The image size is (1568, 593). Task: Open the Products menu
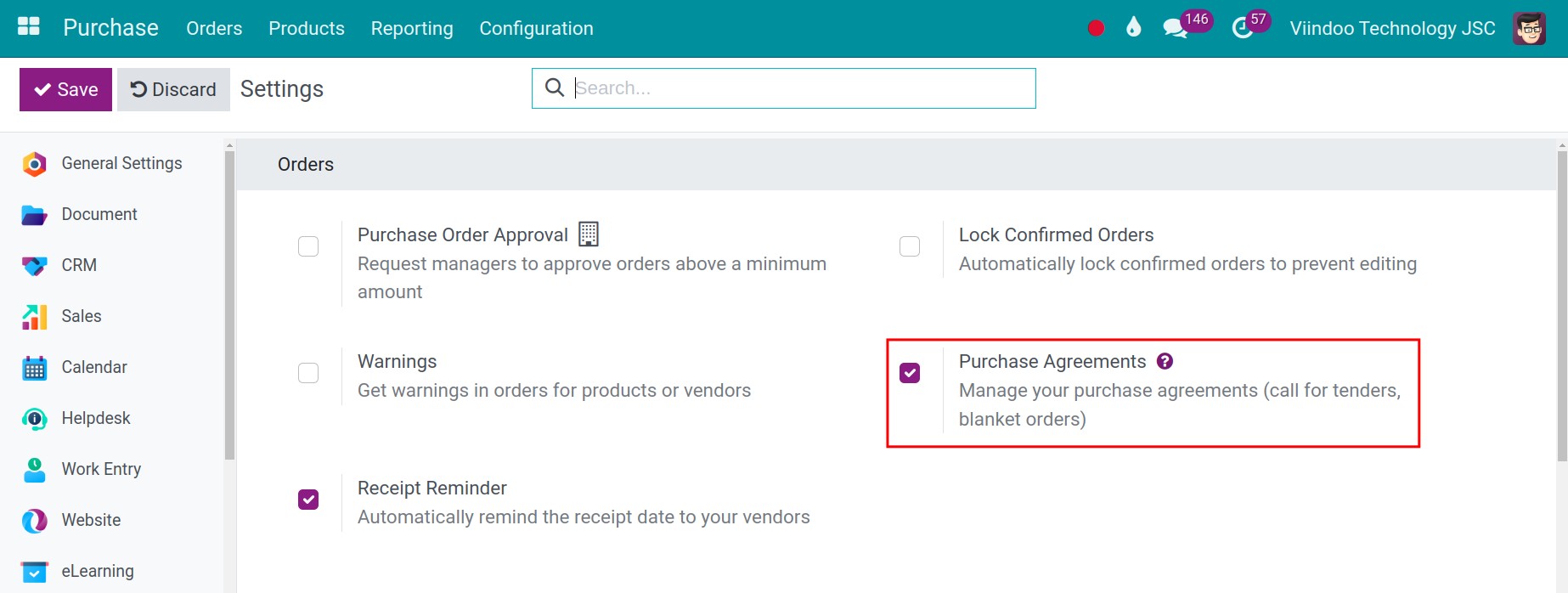(307, 28)
